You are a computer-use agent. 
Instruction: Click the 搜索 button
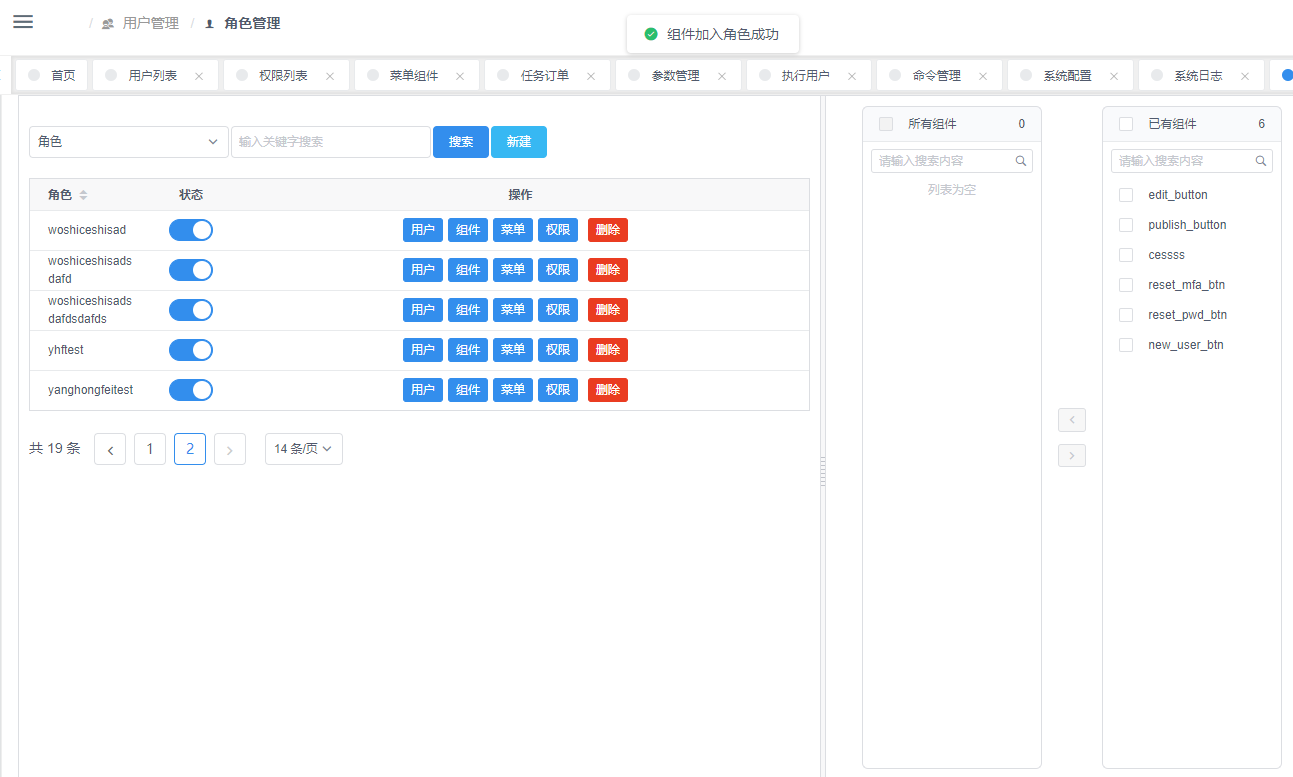pos(461,142)
